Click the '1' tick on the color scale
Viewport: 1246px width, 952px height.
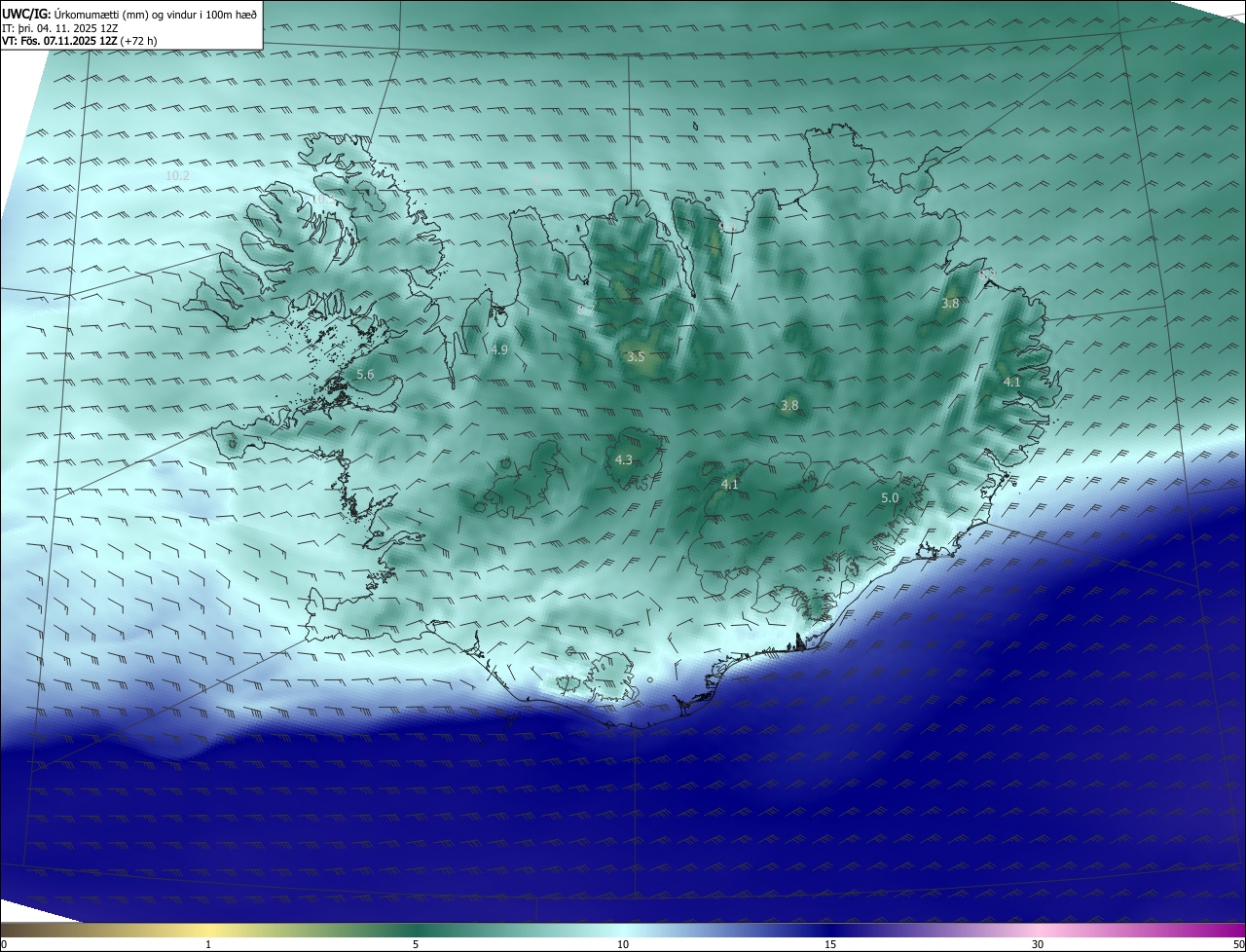[208, 944]
